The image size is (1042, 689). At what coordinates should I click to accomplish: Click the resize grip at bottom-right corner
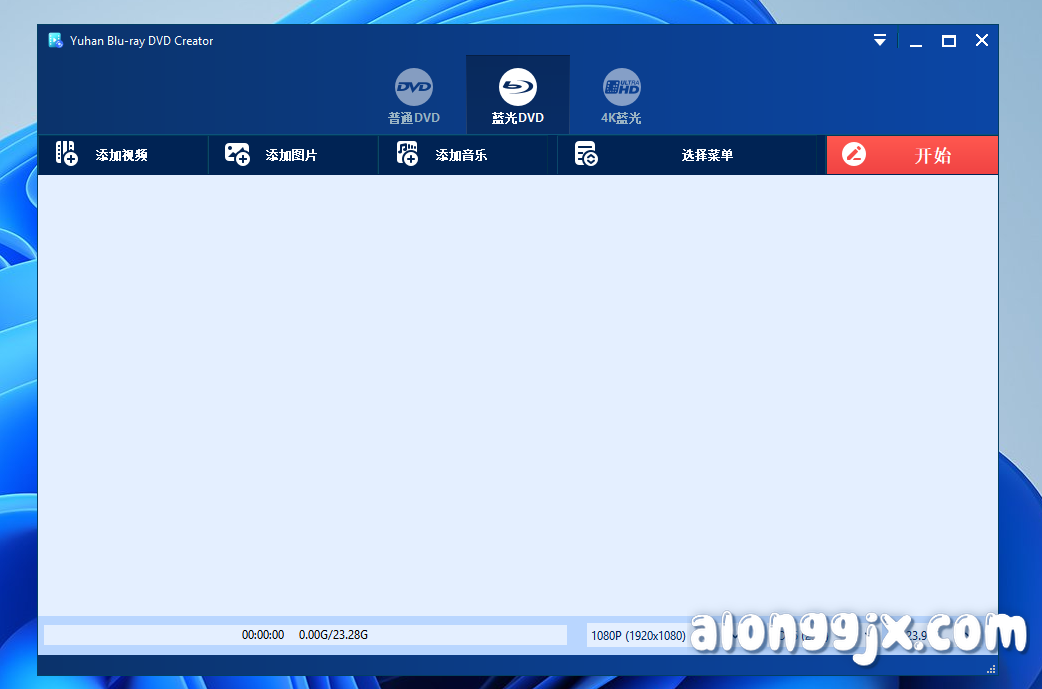pos(990,668)
